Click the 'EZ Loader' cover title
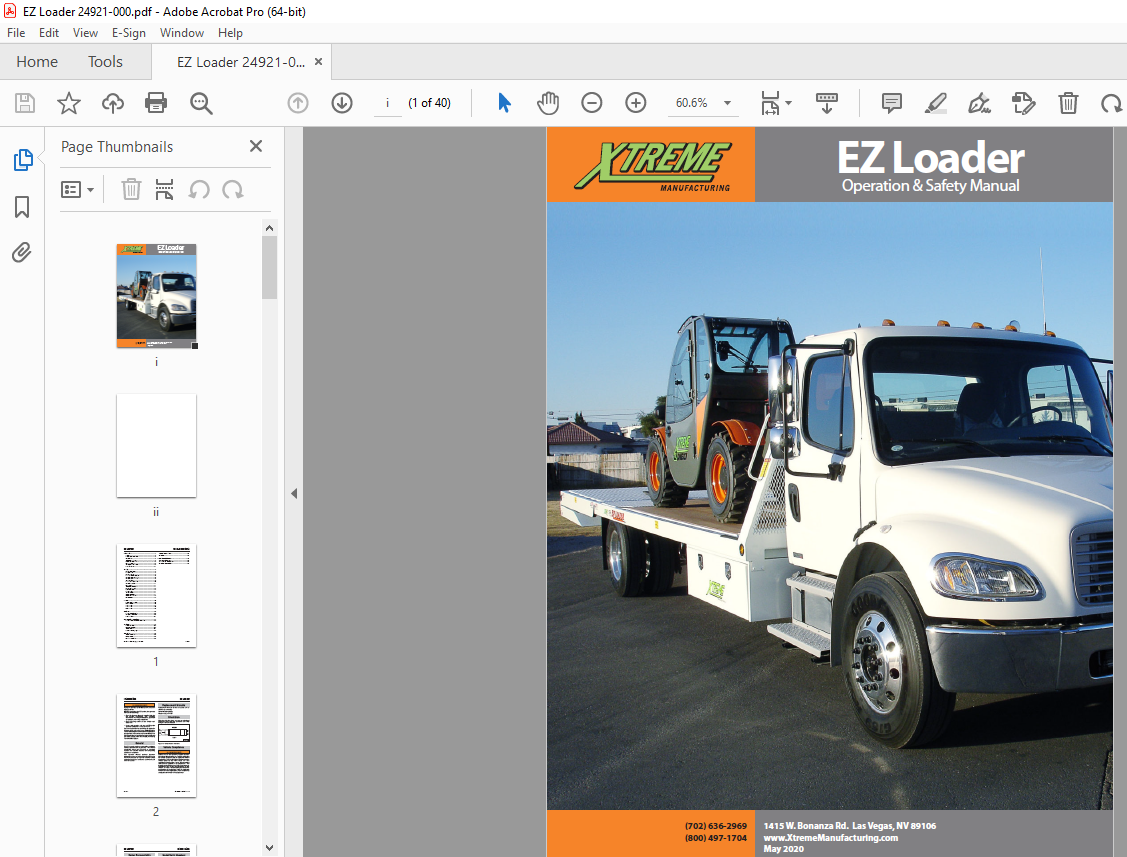 tap(931, 157)
